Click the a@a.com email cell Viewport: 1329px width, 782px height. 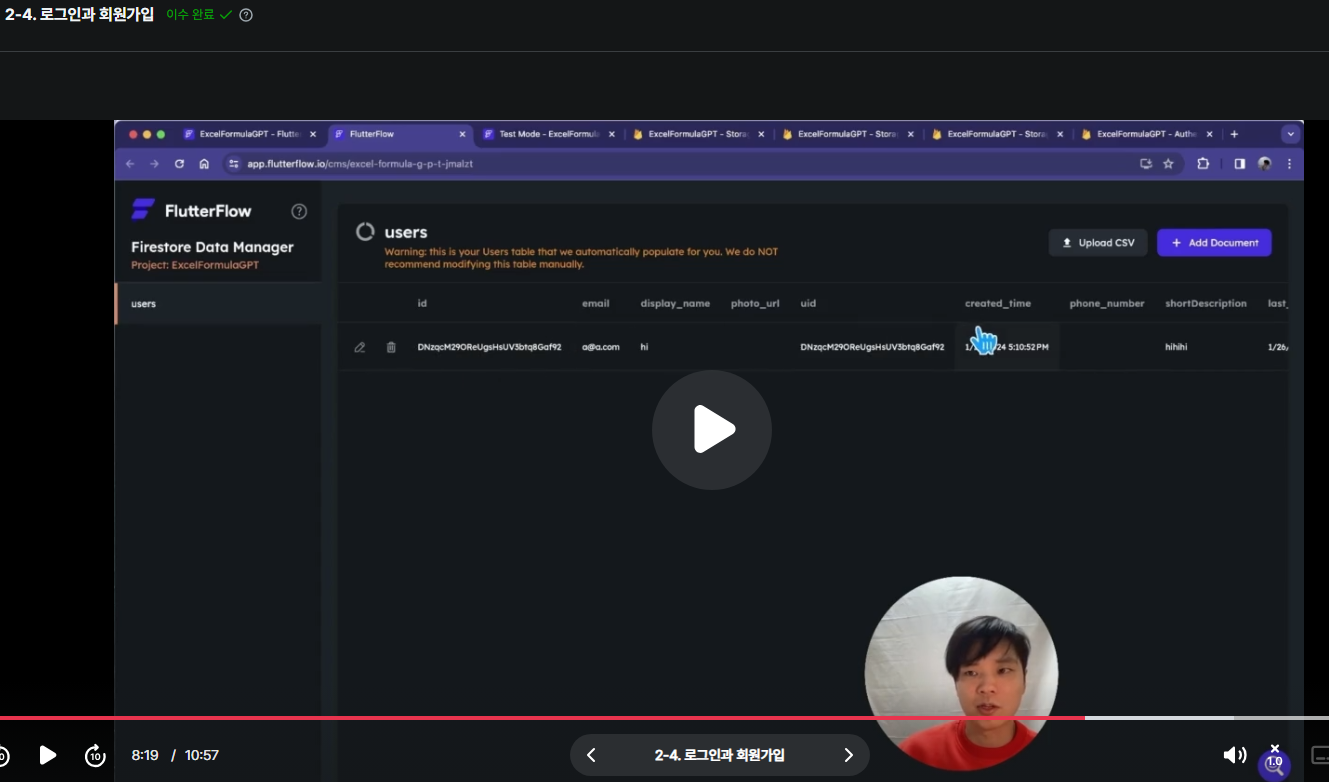(601, 347)
